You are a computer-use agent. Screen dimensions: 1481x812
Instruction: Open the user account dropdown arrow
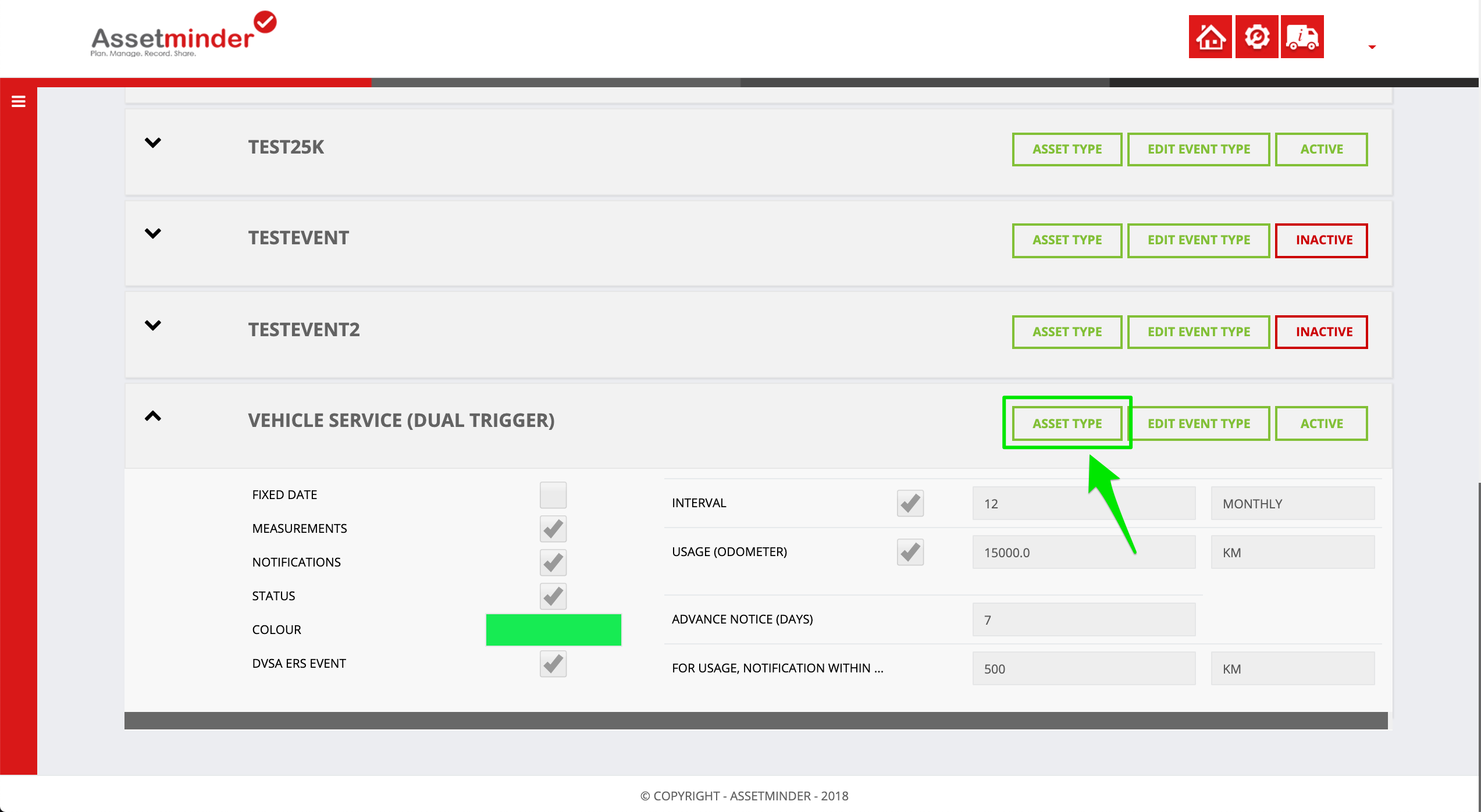click(x=1372, y=47)
